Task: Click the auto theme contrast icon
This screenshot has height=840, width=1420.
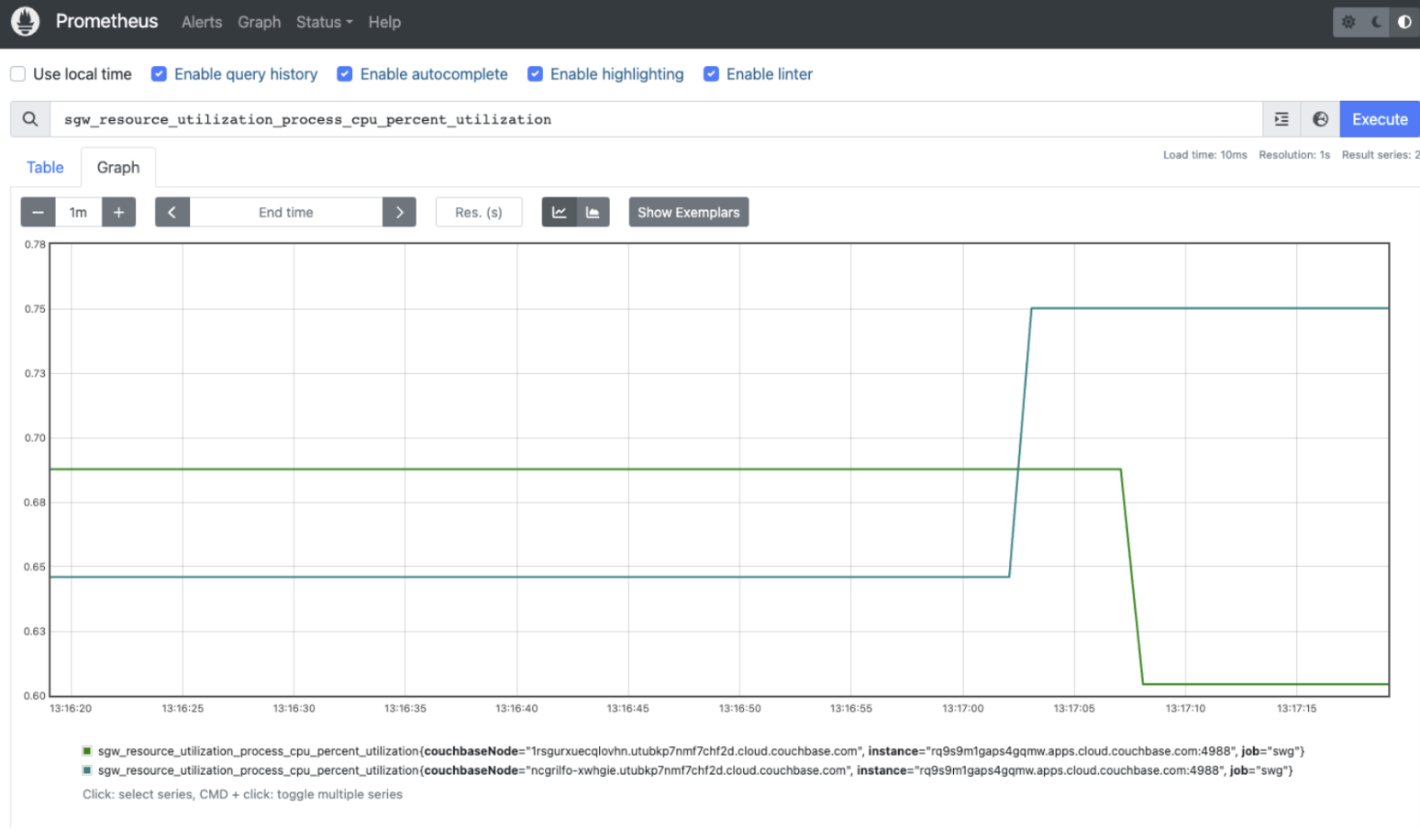Action: point(1405,21)
